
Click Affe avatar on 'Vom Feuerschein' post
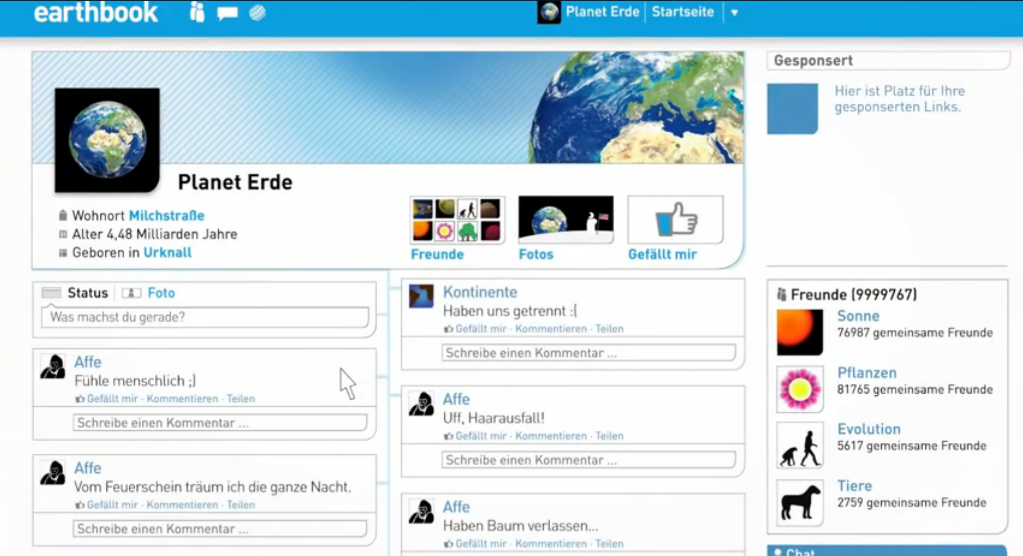coord(52,472)
